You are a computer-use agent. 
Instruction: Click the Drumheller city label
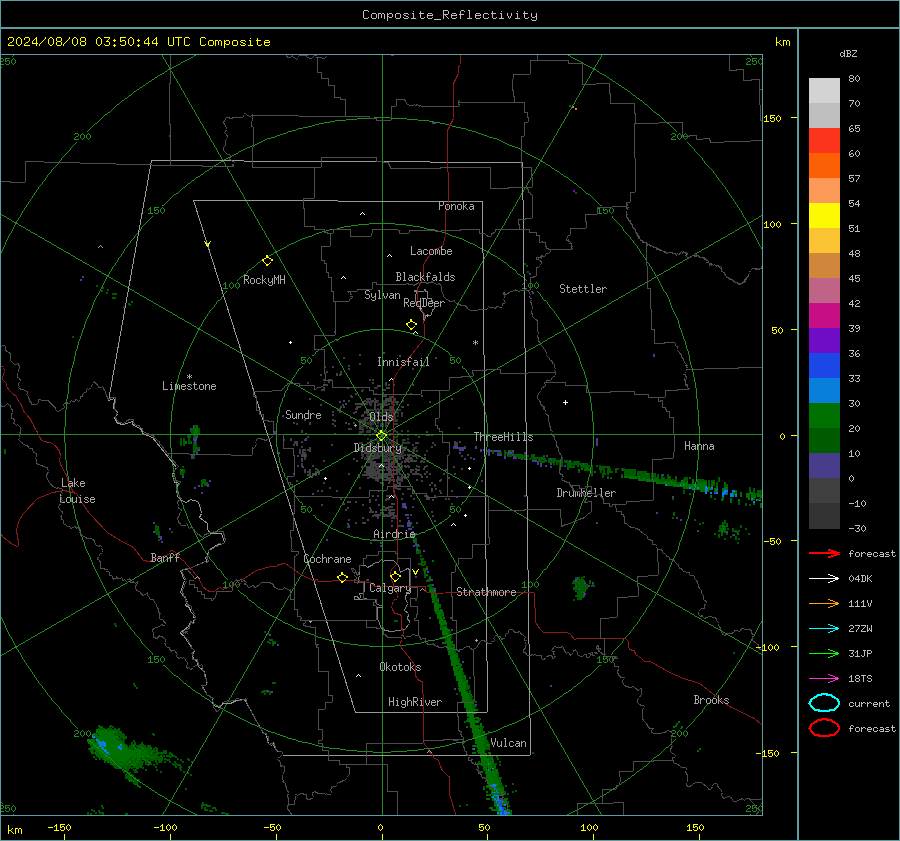tap(586, 493)
